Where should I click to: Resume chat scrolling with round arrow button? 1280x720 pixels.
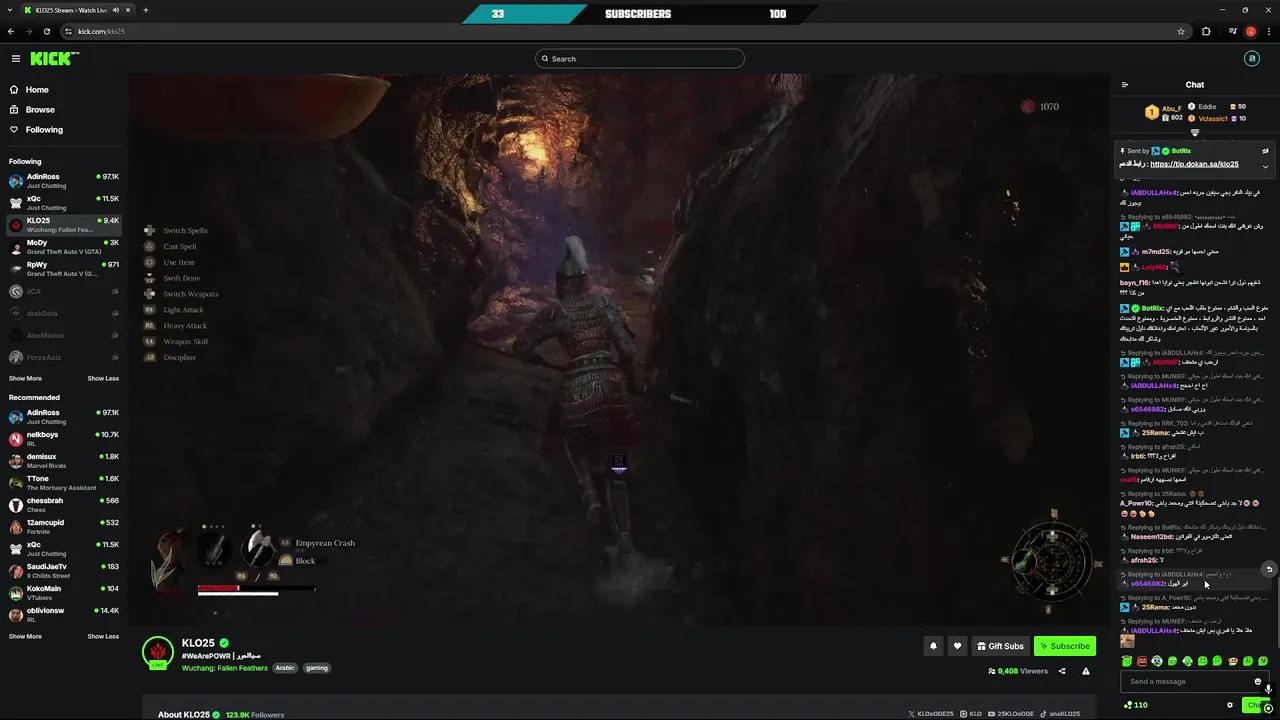(x=1269, y=570)
